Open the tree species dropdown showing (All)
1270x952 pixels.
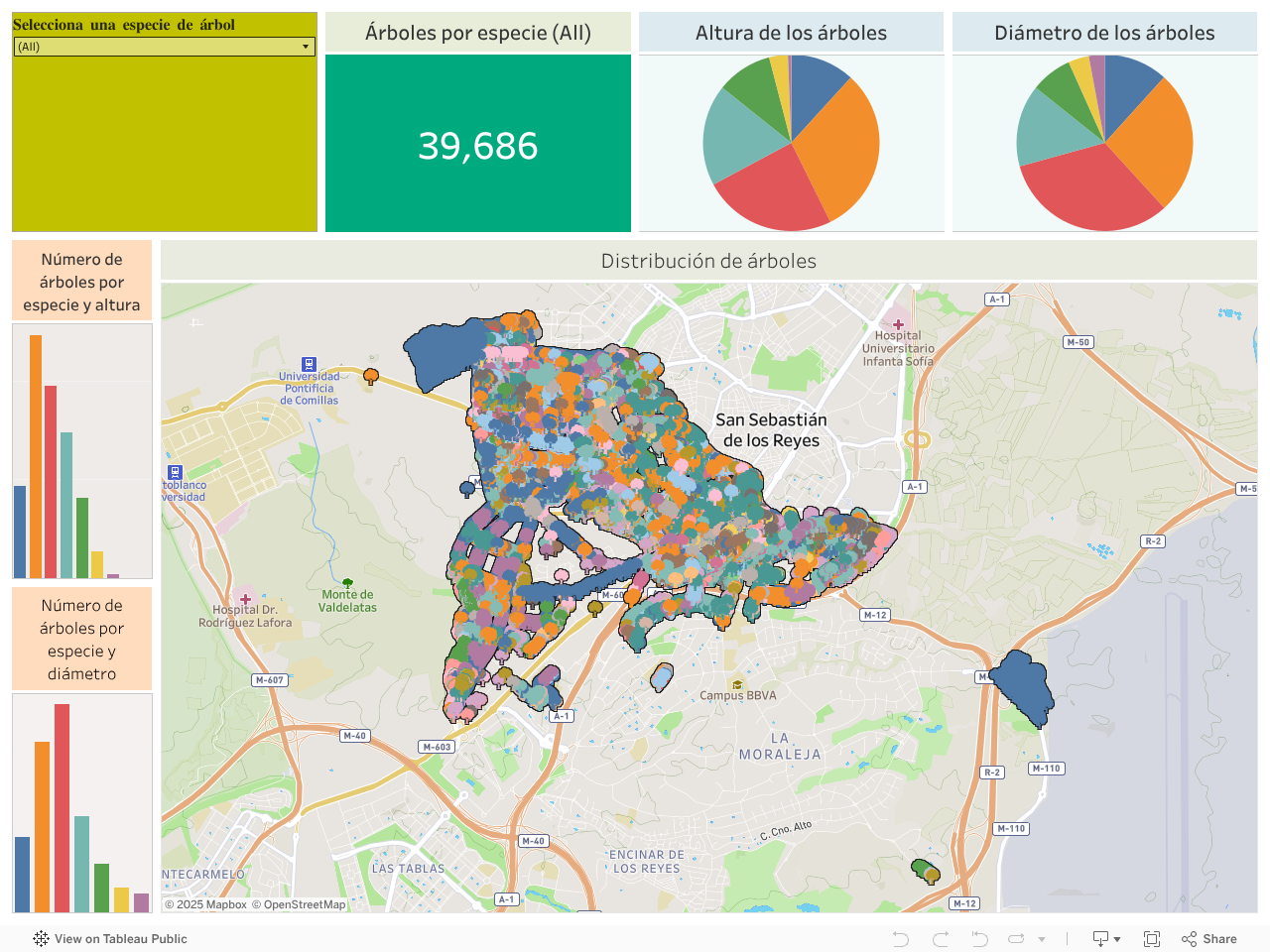tap(164, 47)
